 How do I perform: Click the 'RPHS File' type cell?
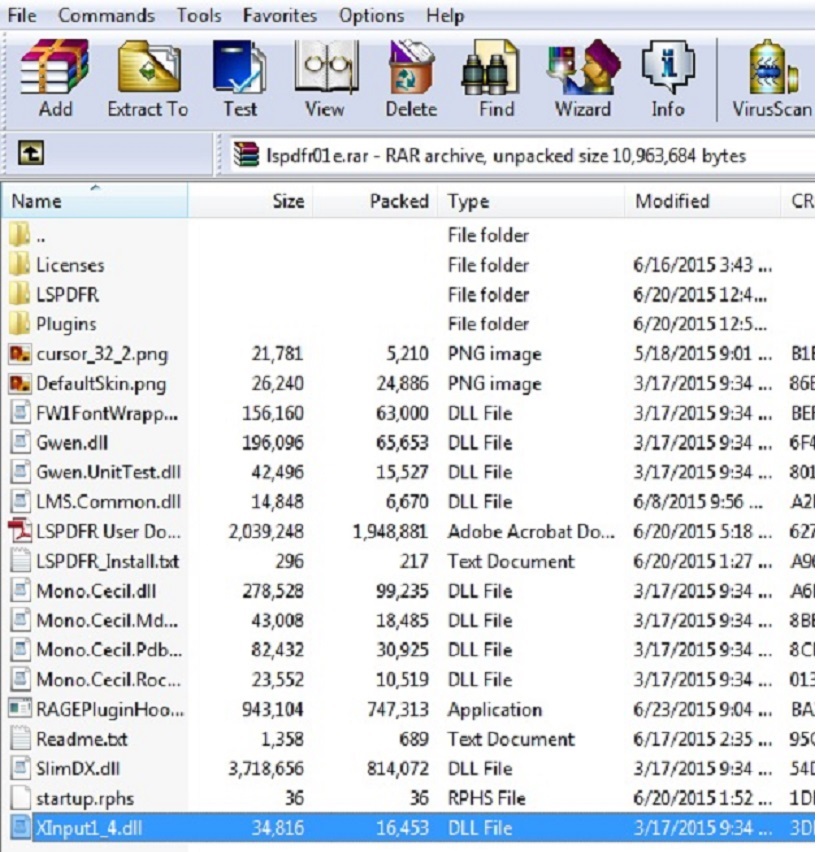coord(486,798)
